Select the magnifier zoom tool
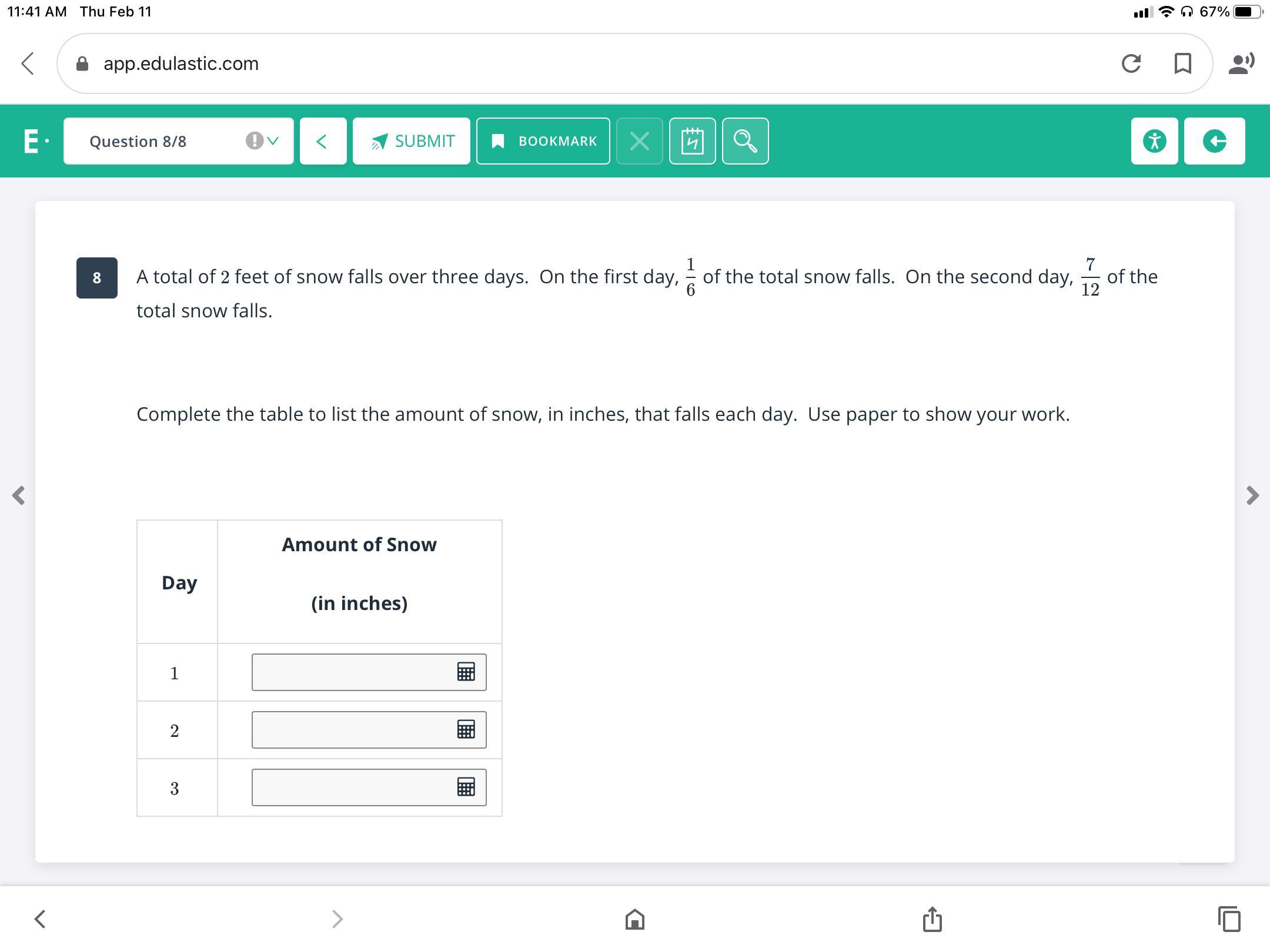This screenshot has width=1270, height=952. pos(745,141)
